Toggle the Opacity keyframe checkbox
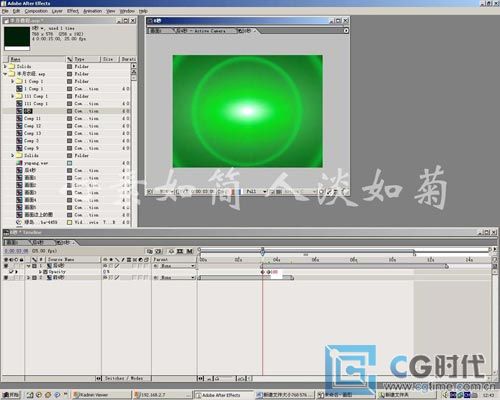 coord(11,272)
